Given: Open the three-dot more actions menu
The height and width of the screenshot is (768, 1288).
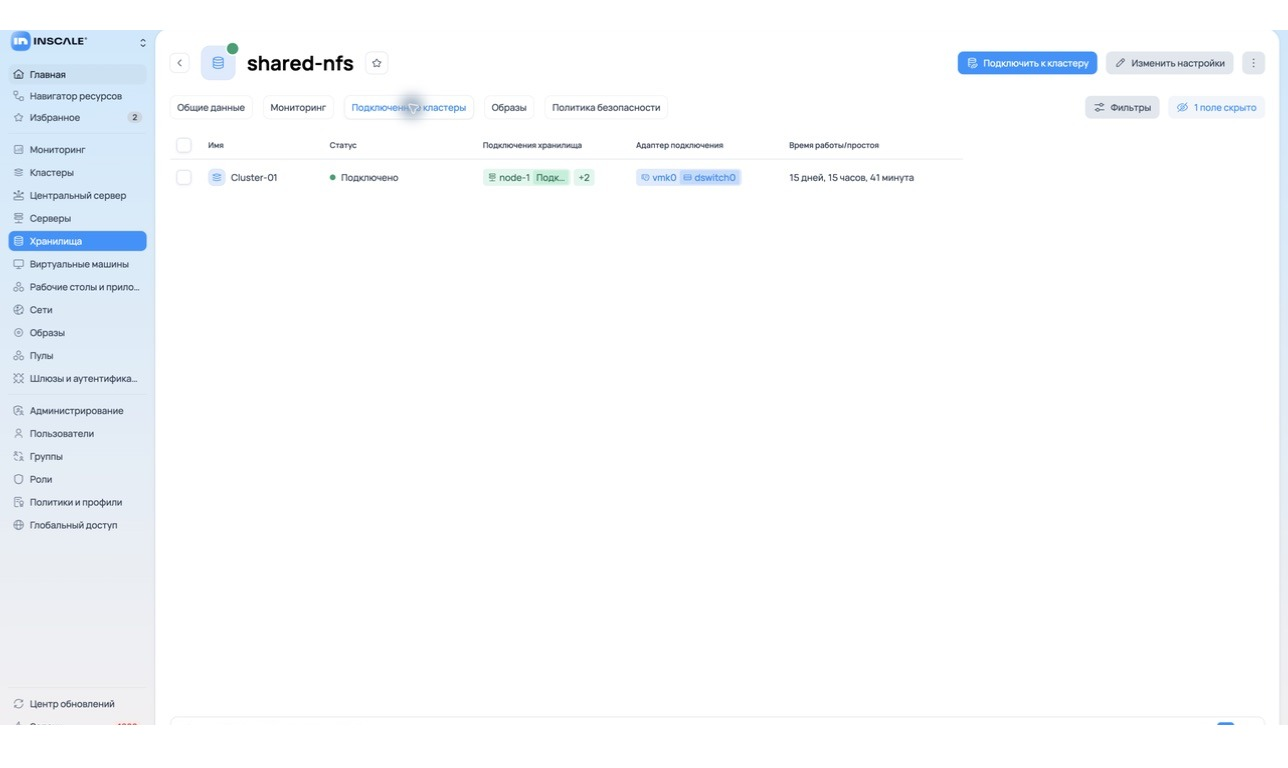Looking at the screenshot, I should click(x=1253, y=63).
